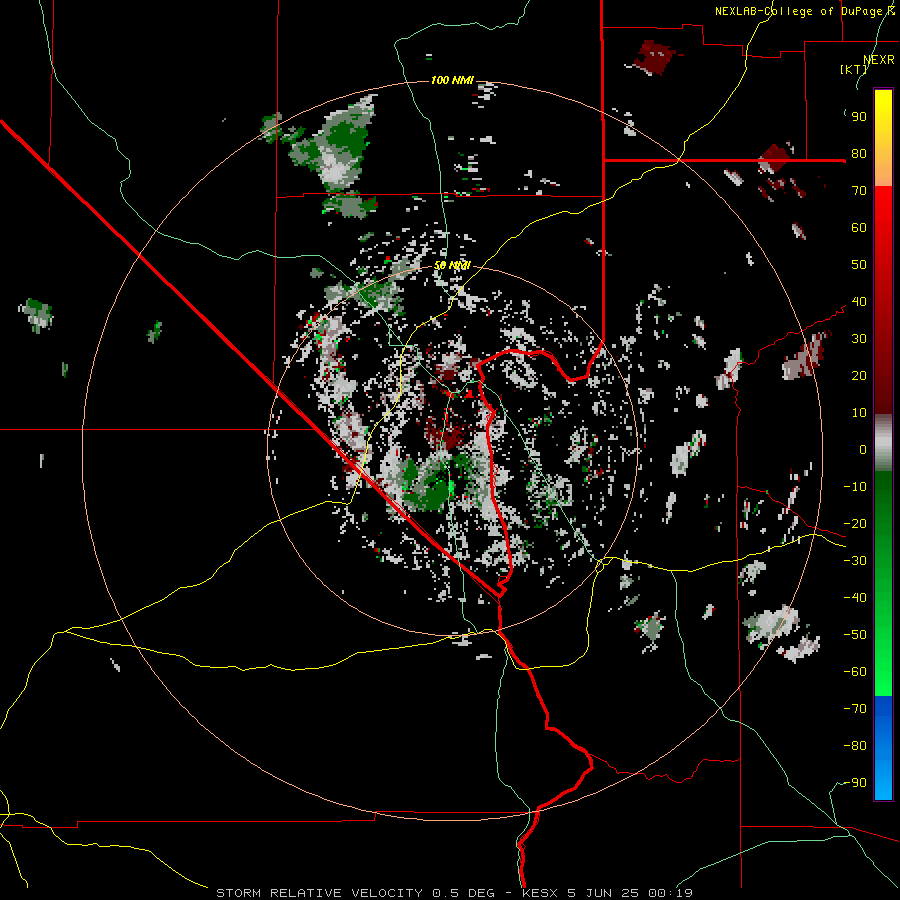This screenshot has width=900, height=900.
Task: Click the -30 value on the velocity scale
Action: click(855, 561)
